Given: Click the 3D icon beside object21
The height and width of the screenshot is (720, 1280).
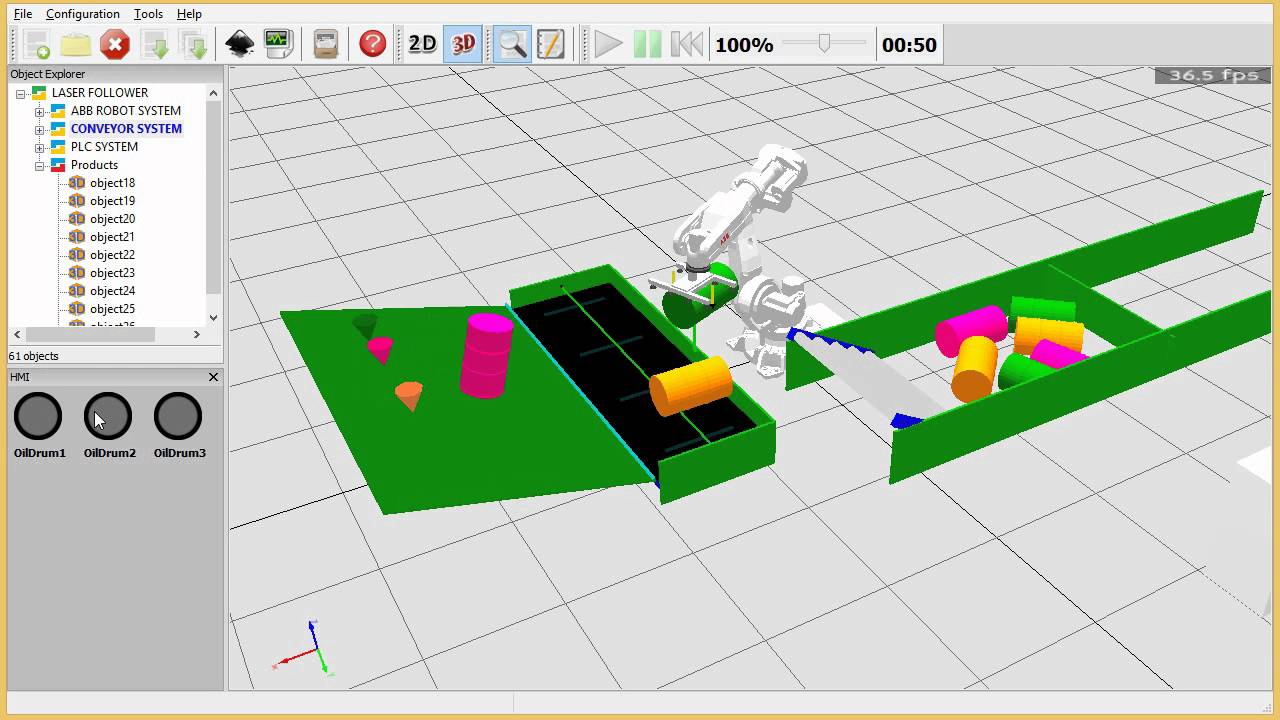Looking at the screenshot, I should coord(77,237).
